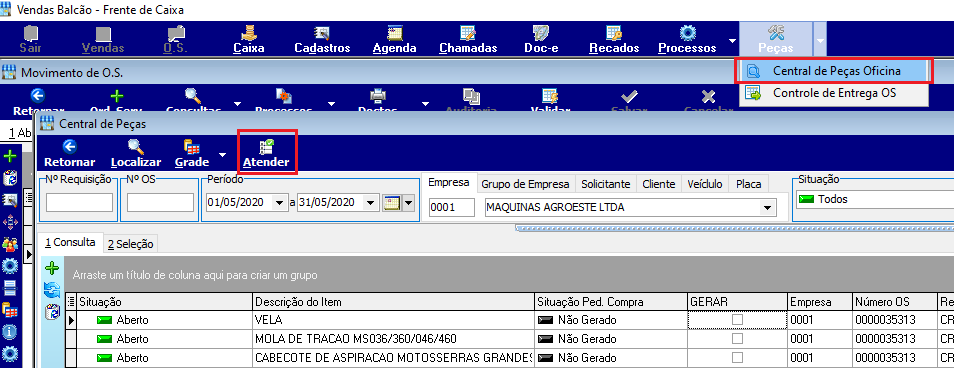Click the recycle bin icon beside the grid
Viewport: 954px width, 368px height.
coord(52,312)
